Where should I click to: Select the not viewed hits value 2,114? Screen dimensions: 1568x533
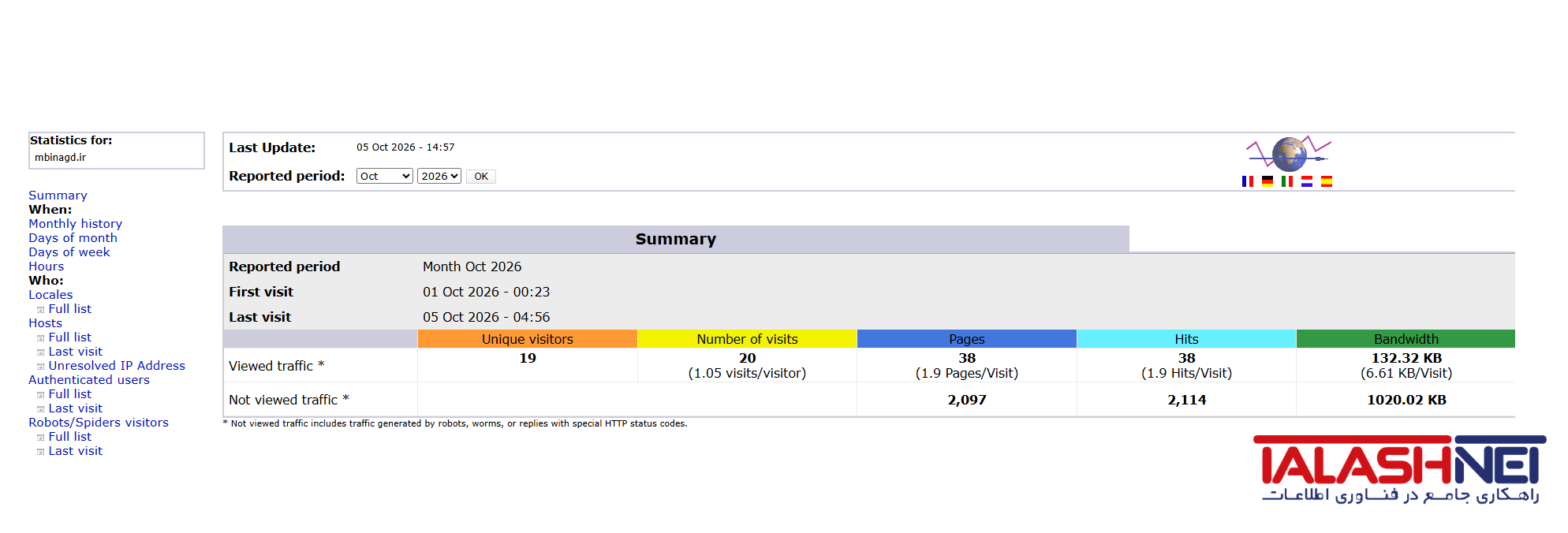pyautogui.click(x=1187, y=400)
